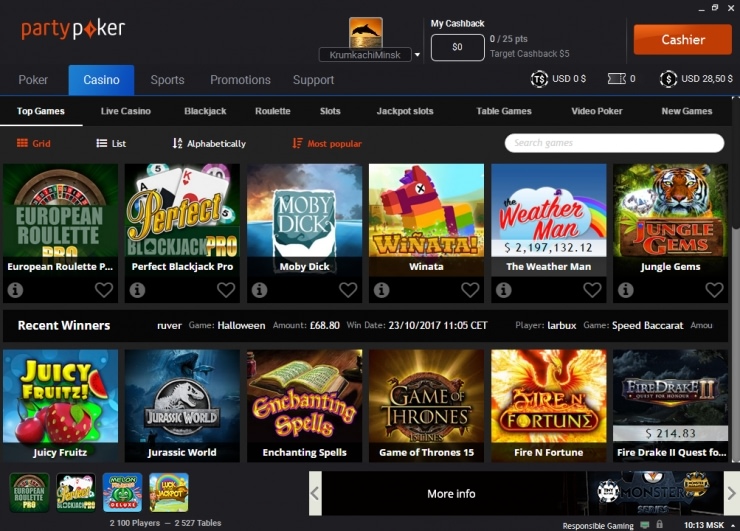Sort games Alphabetically
Viewport: 740px width, 531px height.
coord(209,144)
